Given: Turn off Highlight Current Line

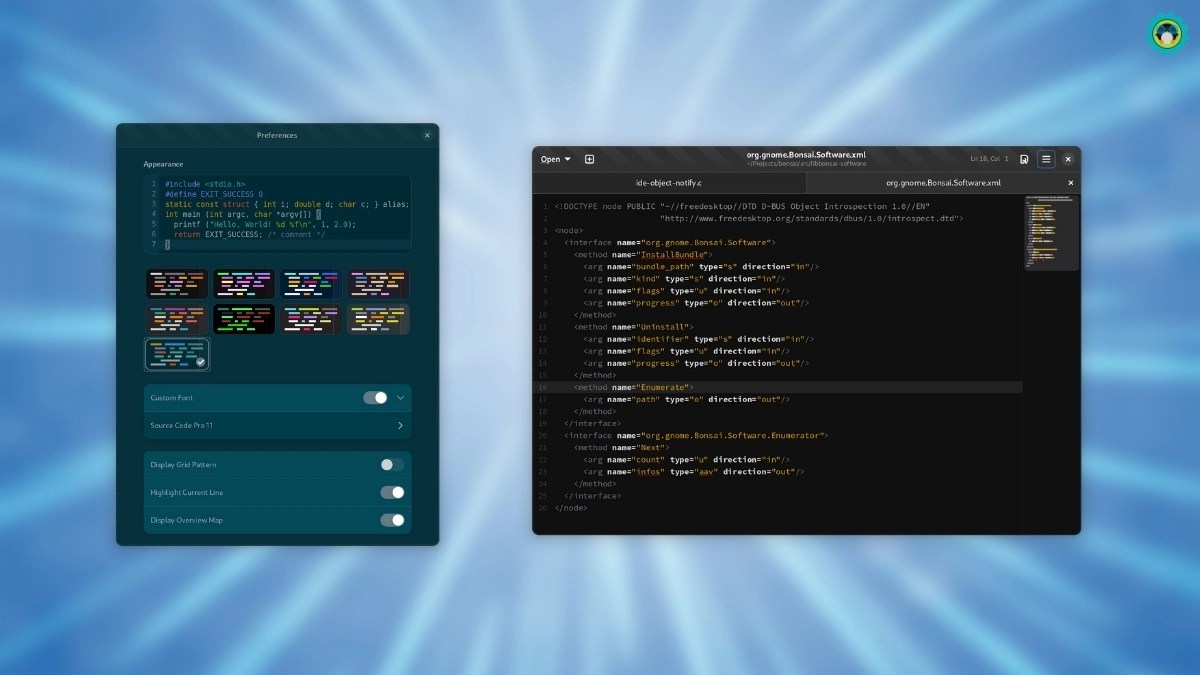Looking at the screenshot, I should coord(392,492).
